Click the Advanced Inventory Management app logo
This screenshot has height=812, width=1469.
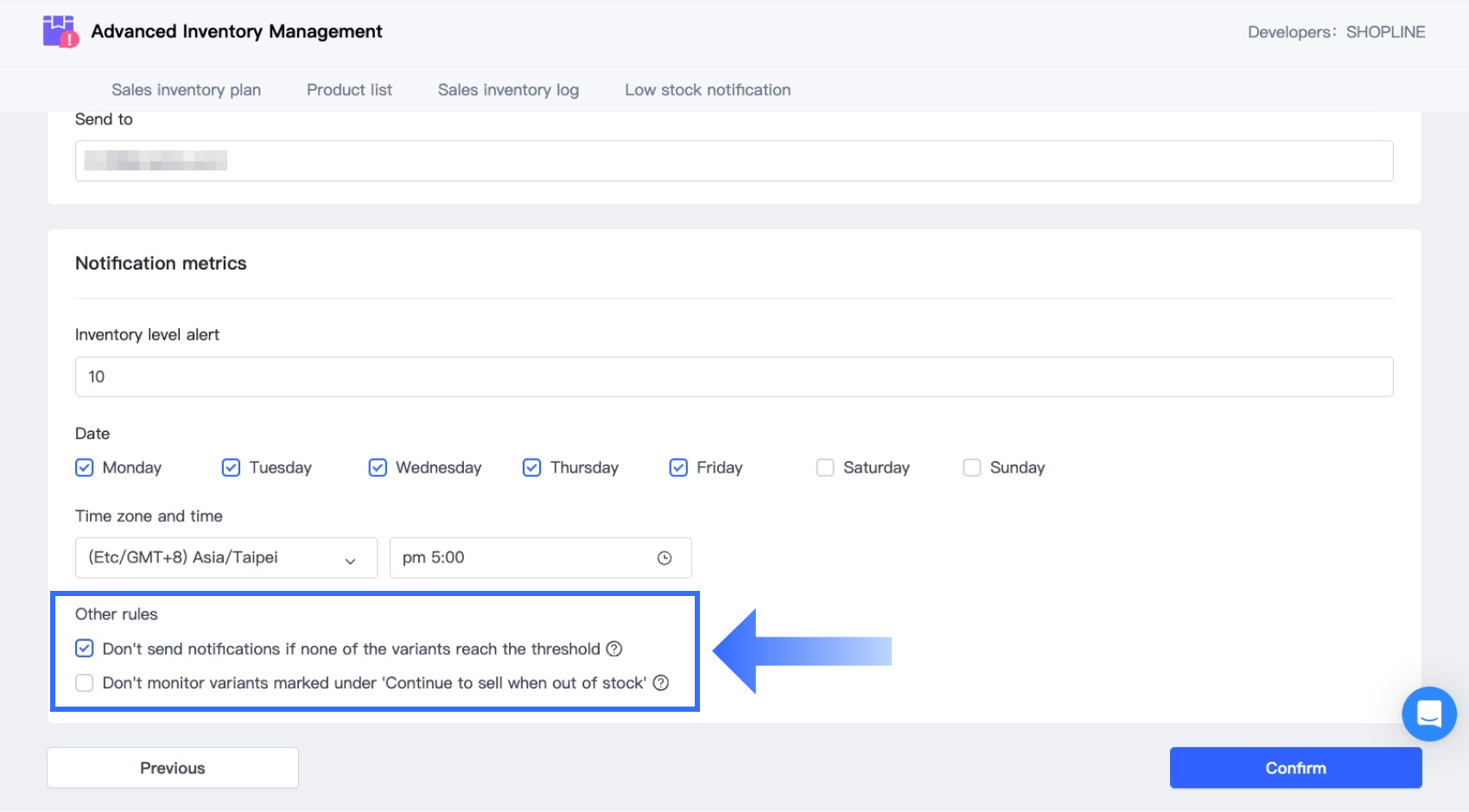pos(60,32)
